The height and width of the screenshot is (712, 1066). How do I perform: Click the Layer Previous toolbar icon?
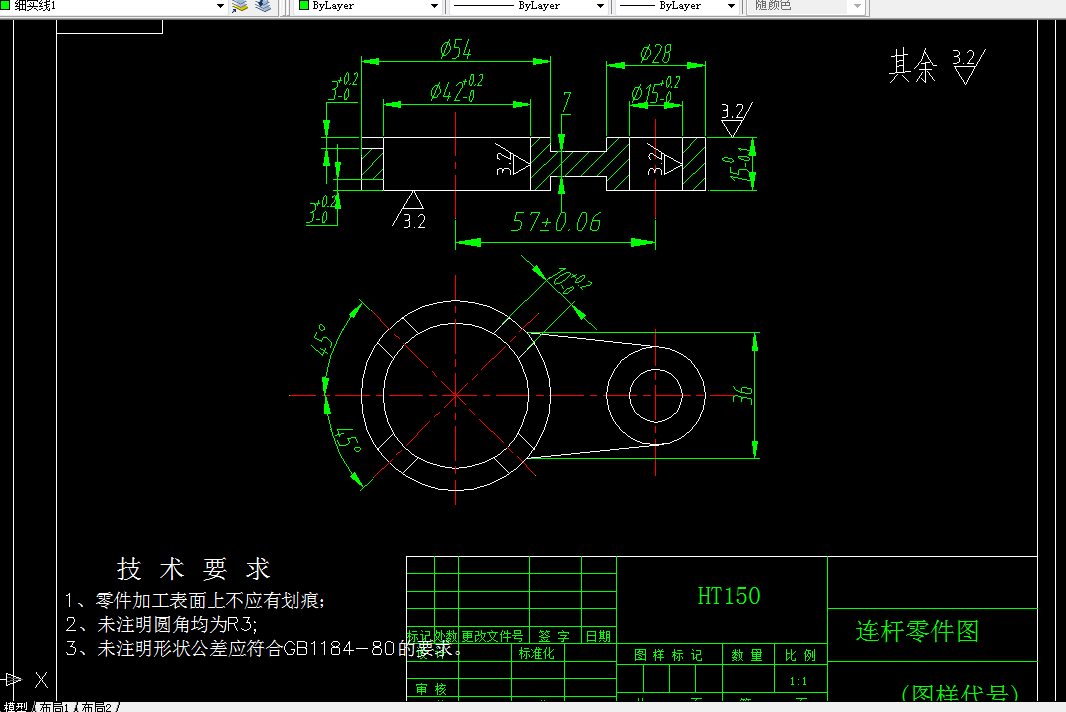click(x=261, y=7)
